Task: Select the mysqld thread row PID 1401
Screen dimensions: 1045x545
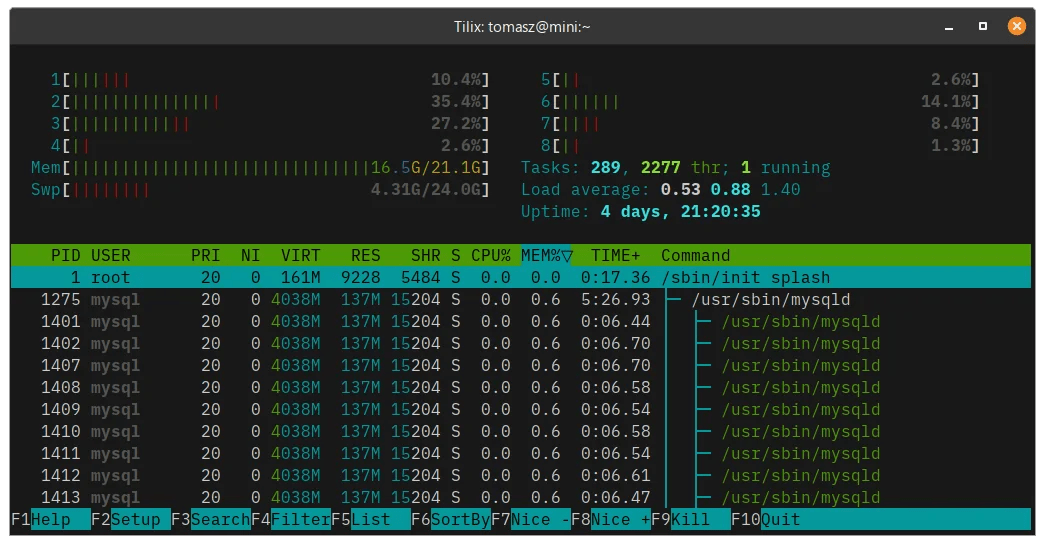Action: pos(521,322)
